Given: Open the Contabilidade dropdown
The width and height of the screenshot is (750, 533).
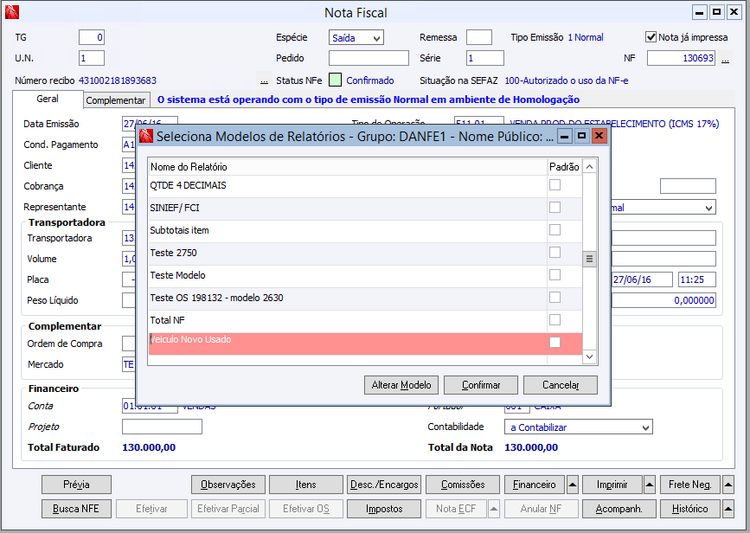Looking at the screenshot, I should [578, 427].
